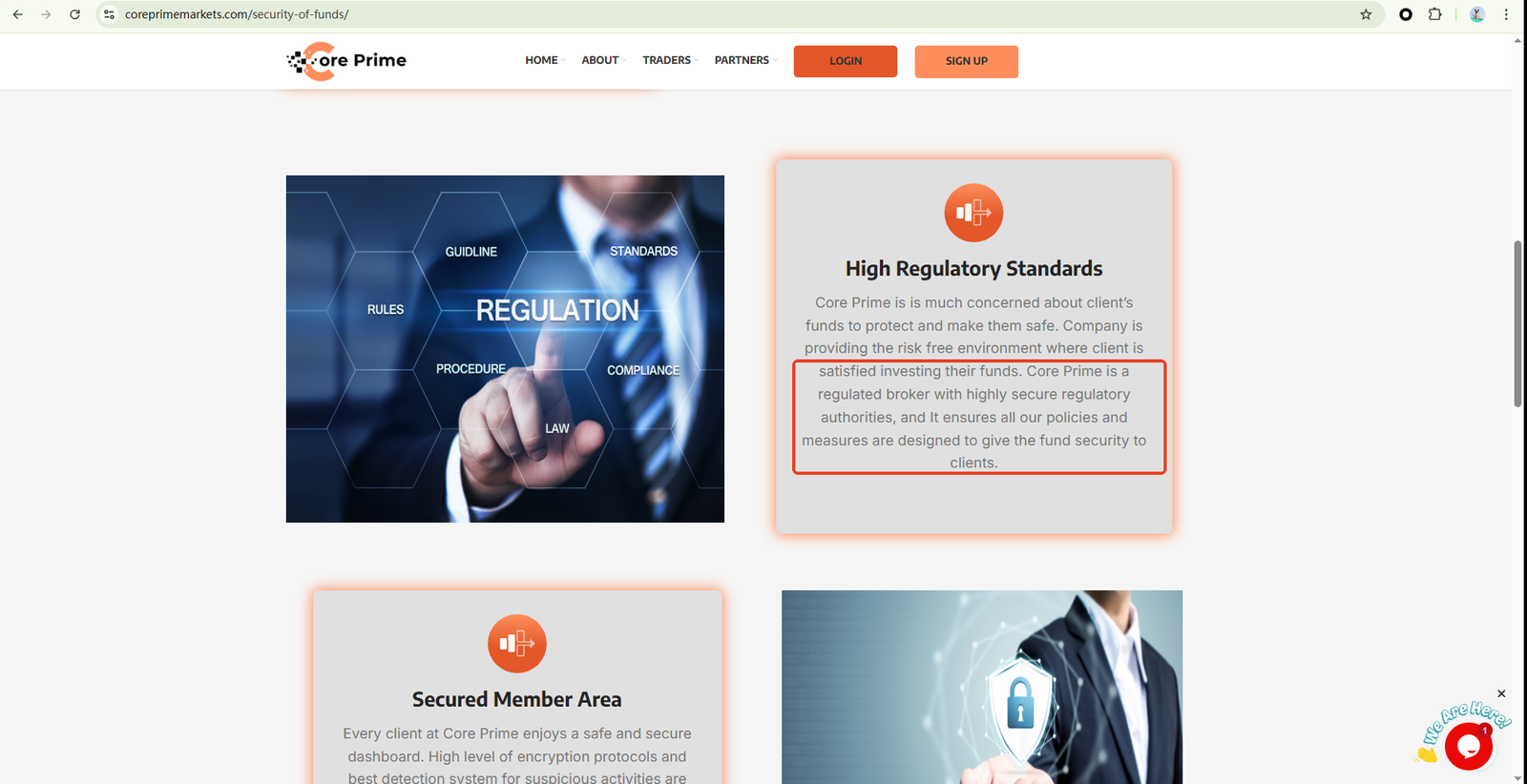
Task: Open the PARTNERS menu item
Action: click(745, 60)
